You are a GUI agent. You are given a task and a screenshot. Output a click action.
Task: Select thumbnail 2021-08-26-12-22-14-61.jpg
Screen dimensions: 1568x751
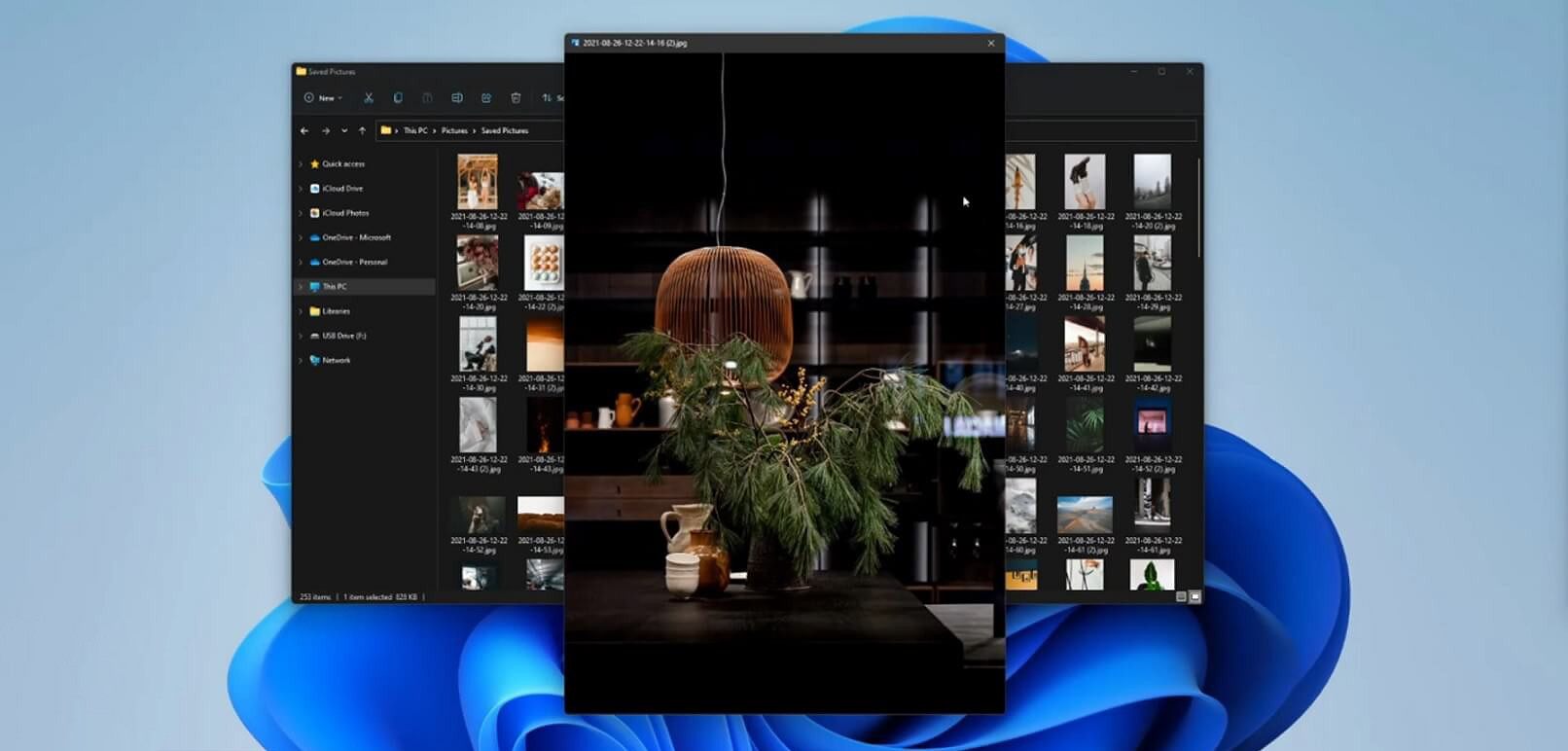click(x=1153, y=505)
